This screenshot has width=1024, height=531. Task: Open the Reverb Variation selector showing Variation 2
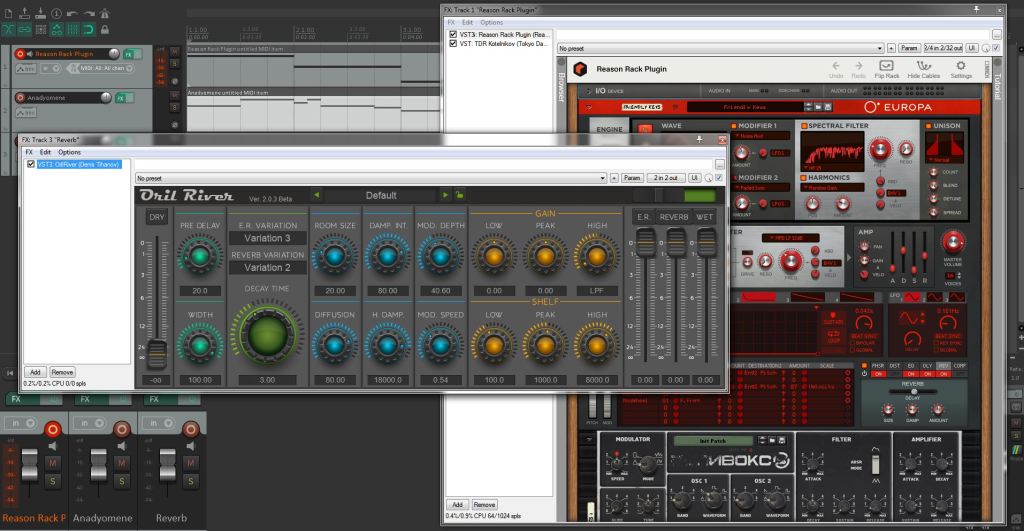(267, 268)
